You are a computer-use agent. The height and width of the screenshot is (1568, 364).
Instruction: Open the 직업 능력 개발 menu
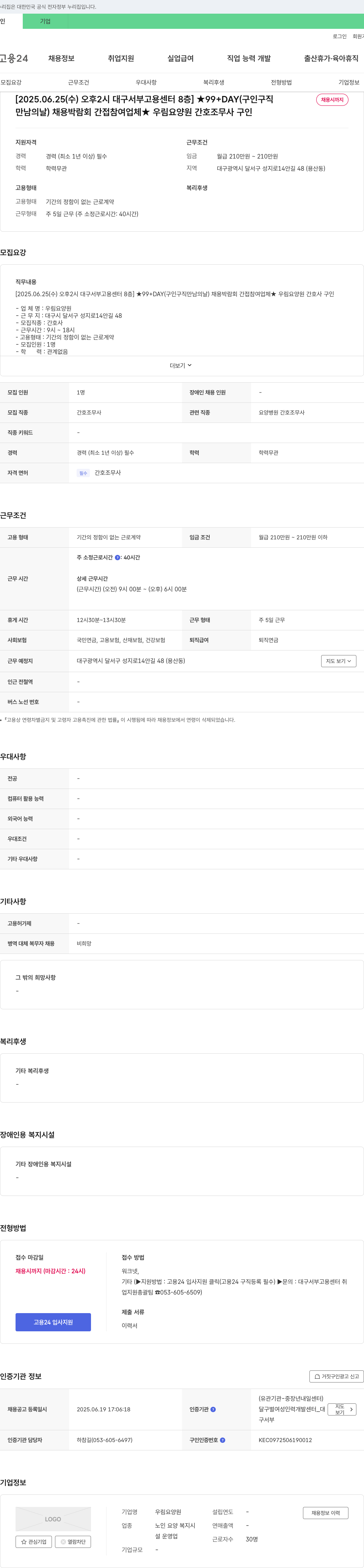click(x=249, y=58)
